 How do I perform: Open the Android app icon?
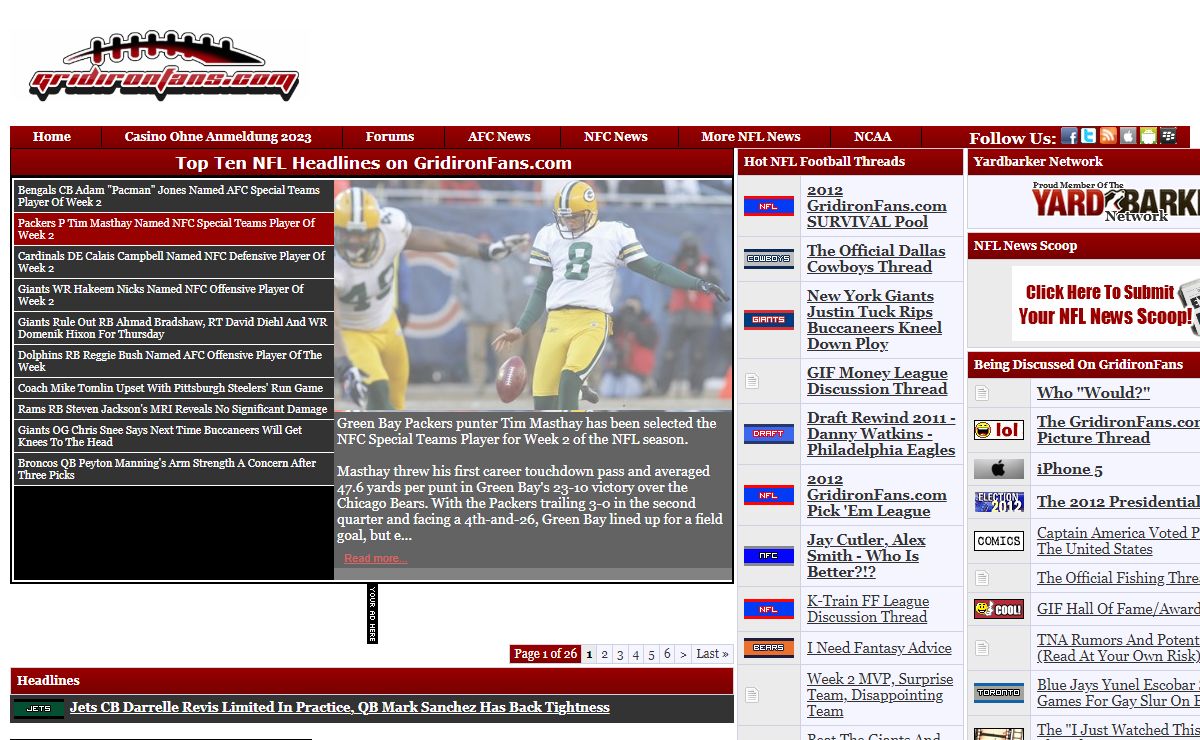[1148, 136]
